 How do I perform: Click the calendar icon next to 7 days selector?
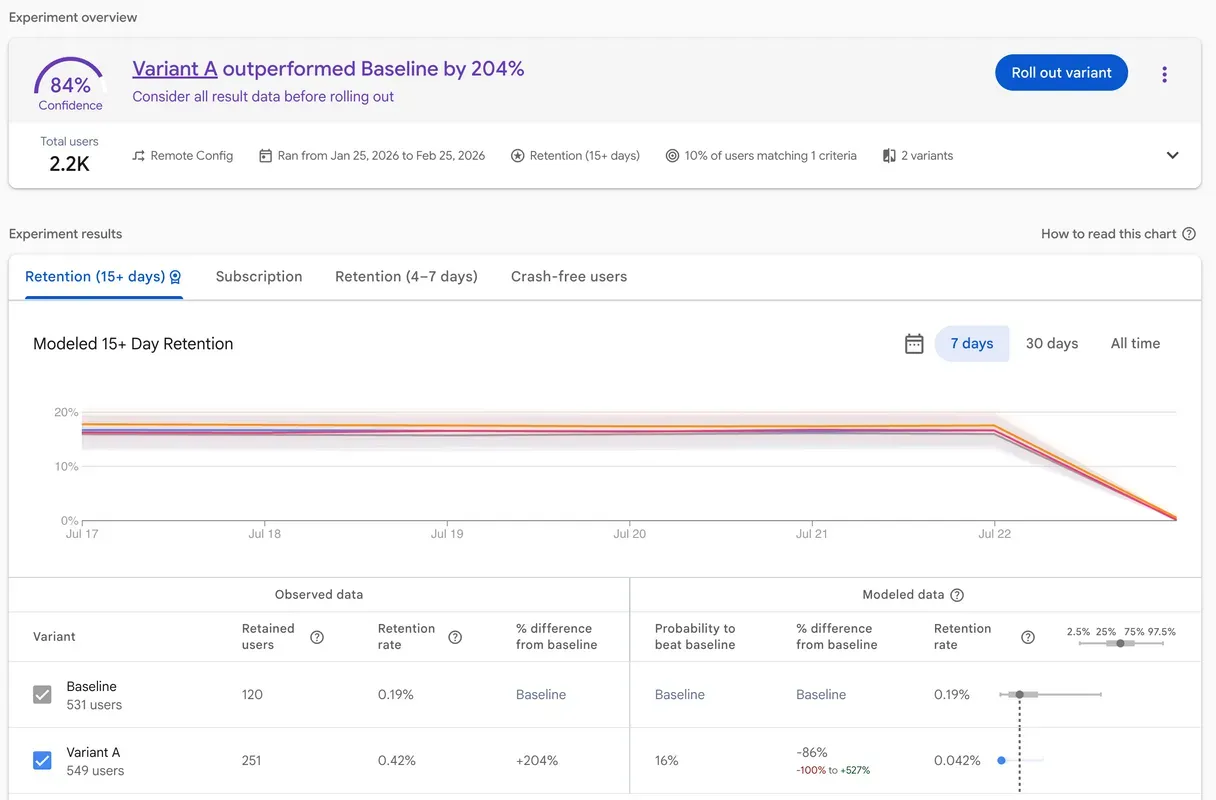pyautogui.click(x=914, y=343)
